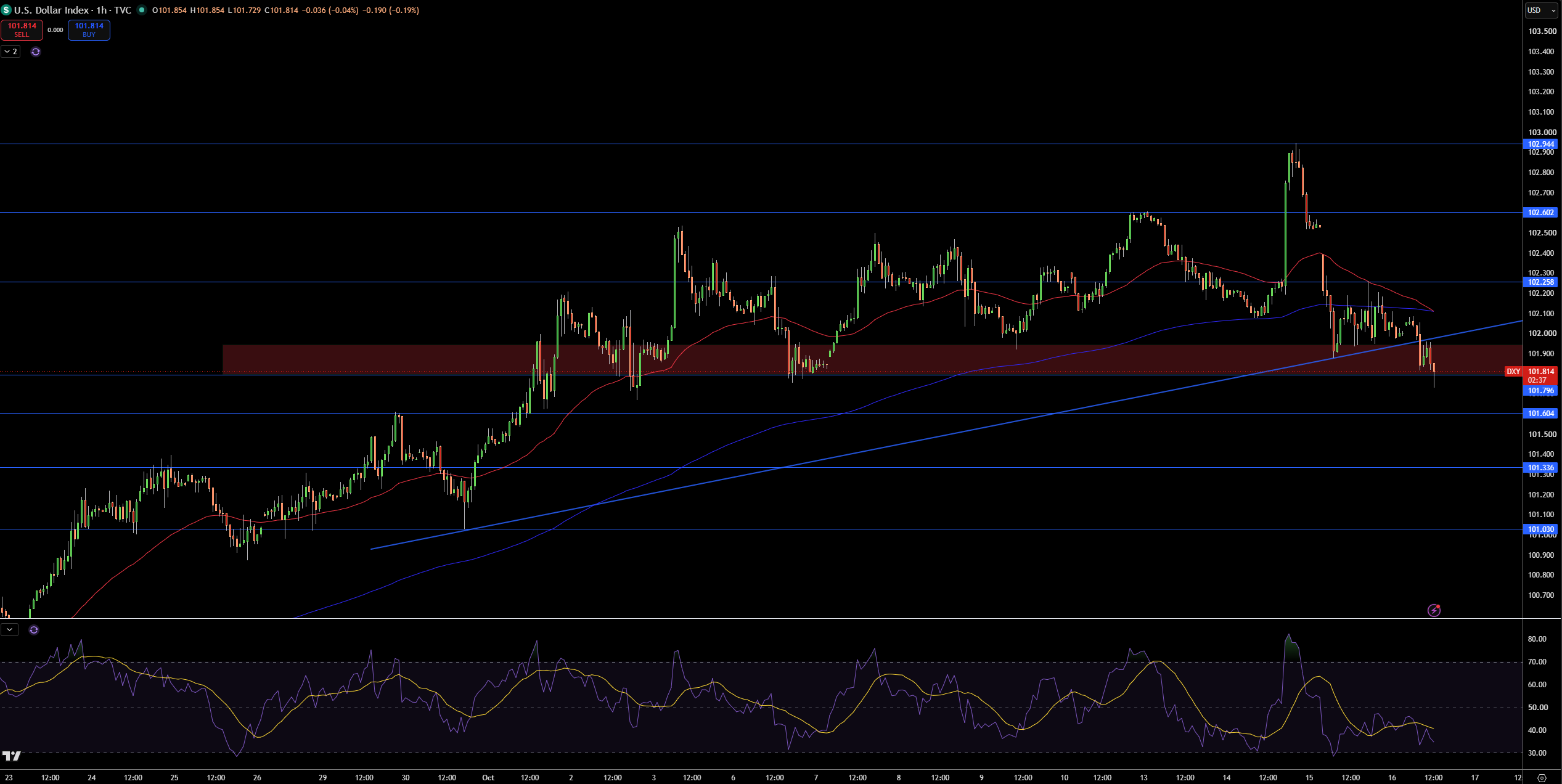The height and width of the screenshot is (784, 1562).
Task: Click the 80.00 RSI scale value
Action: [1537, 639]
